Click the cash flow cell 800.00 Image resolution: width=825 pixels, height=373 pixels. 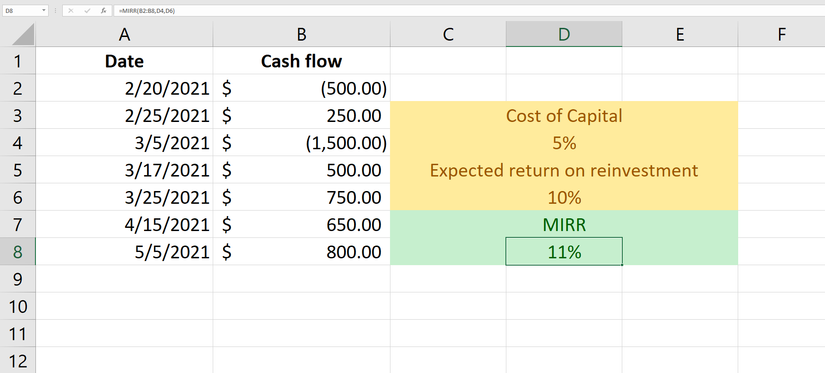[x=301, y=252]
